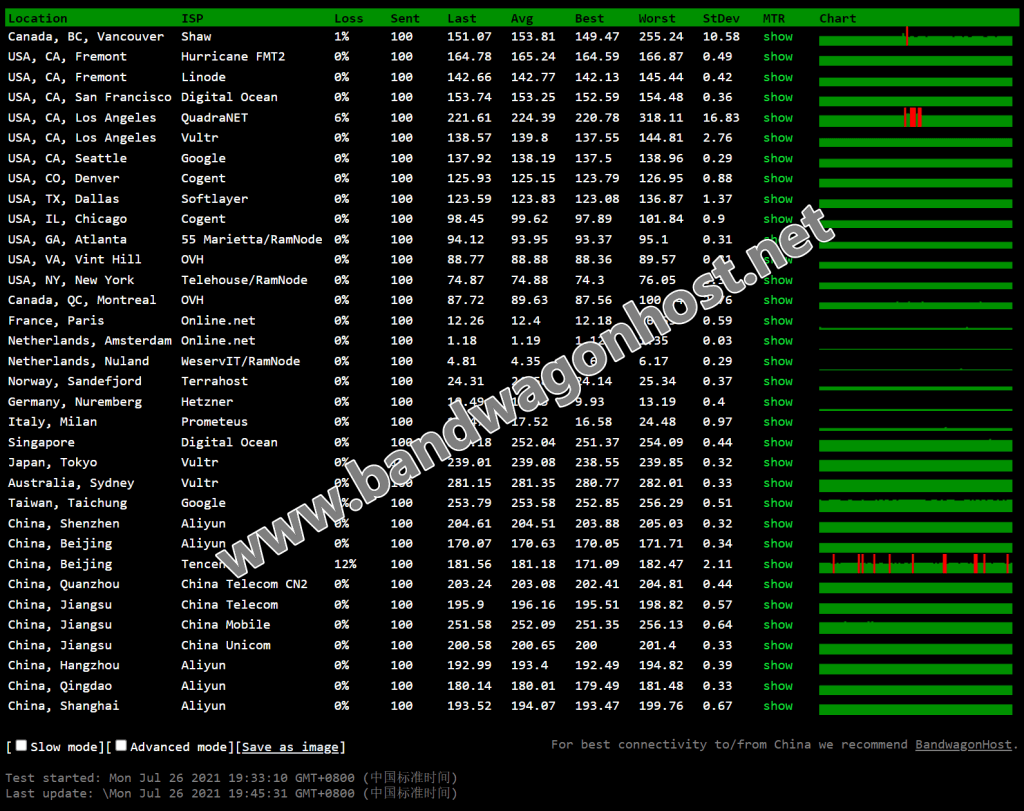Show MTR for Quanzhou China Telecom CN2
Screen dimensions: 1024x811
click(778, 584)
